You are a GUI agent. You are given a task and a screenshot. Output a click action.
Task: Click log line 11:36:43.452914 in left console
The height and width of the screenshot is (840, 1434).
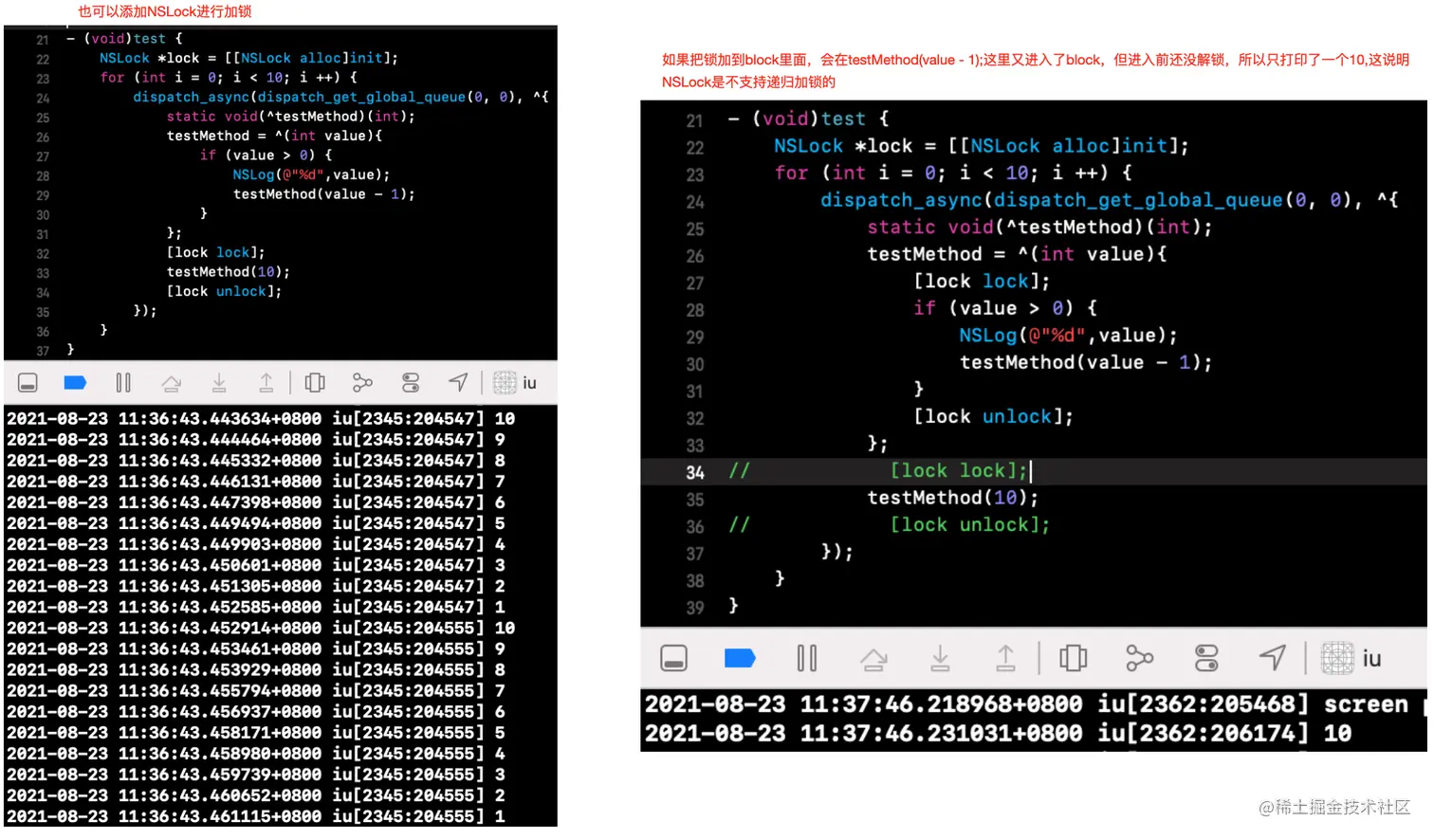(261, 629)
